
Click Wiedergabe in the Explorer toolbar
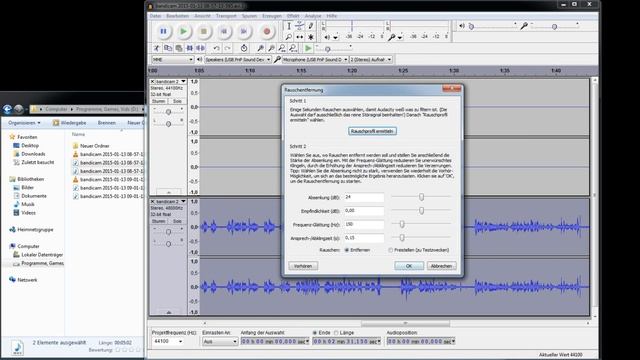point(69,123)
